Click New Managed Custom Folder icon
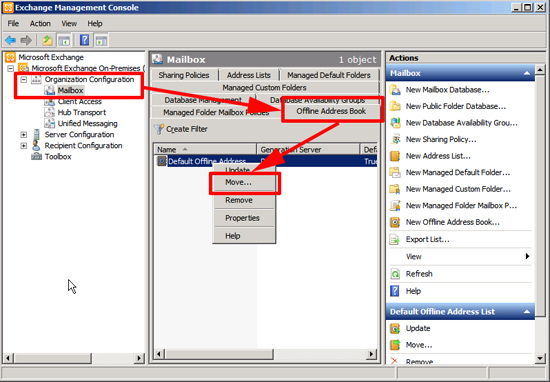550x382 pixels. pyautogui.click(x=395, y=189)
